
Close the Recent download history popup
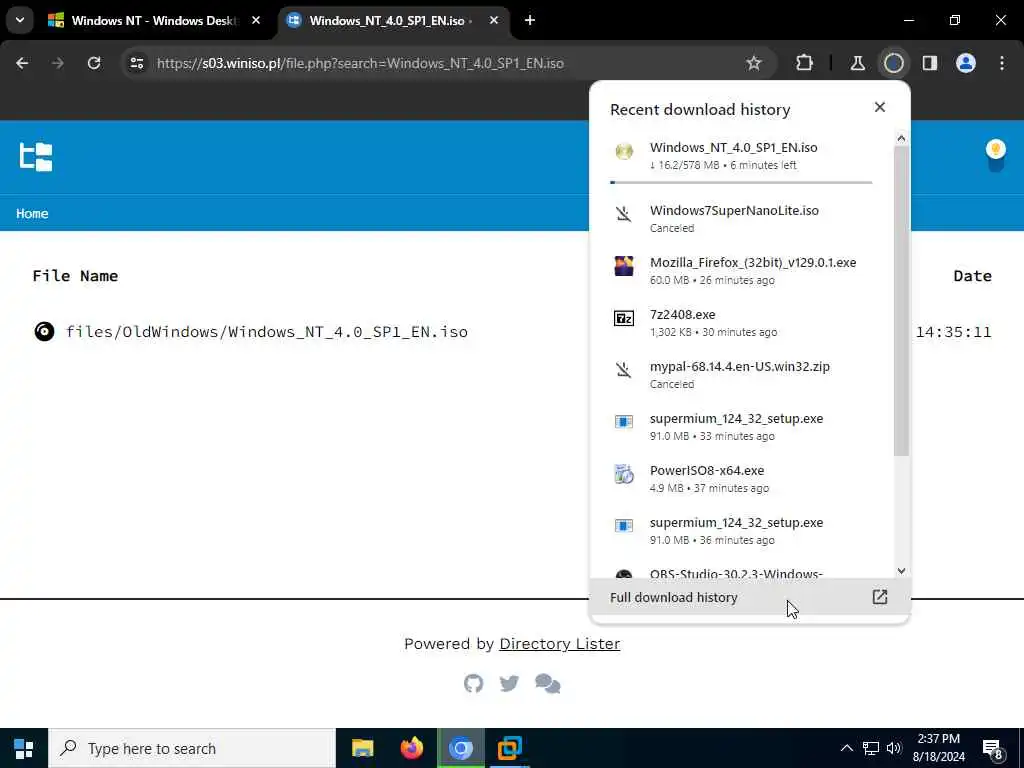[880, 107]
